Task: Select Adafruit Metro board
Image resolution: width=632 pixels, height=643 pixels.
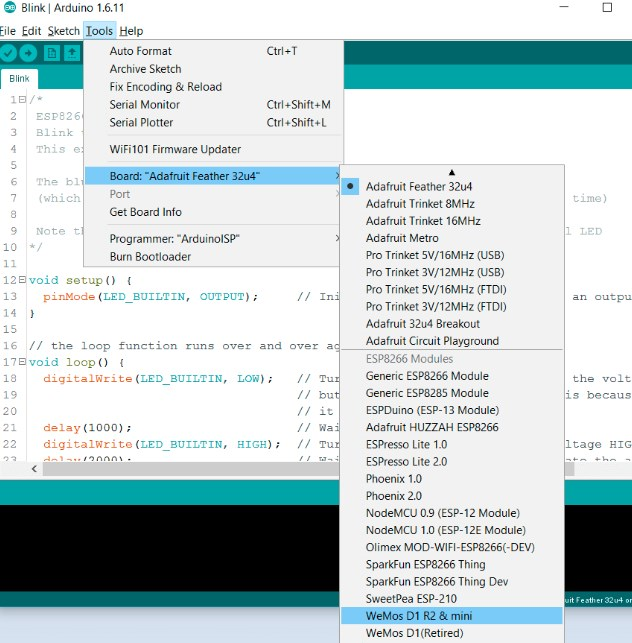Action: tap(453, 238)
